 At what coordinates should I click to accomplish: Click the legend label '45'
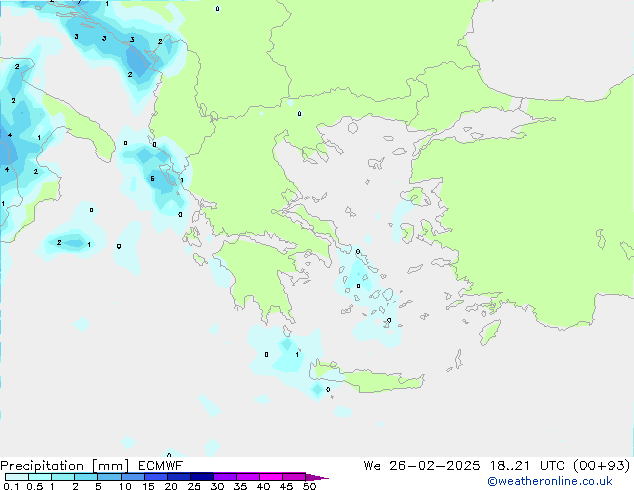pos(286,486)
